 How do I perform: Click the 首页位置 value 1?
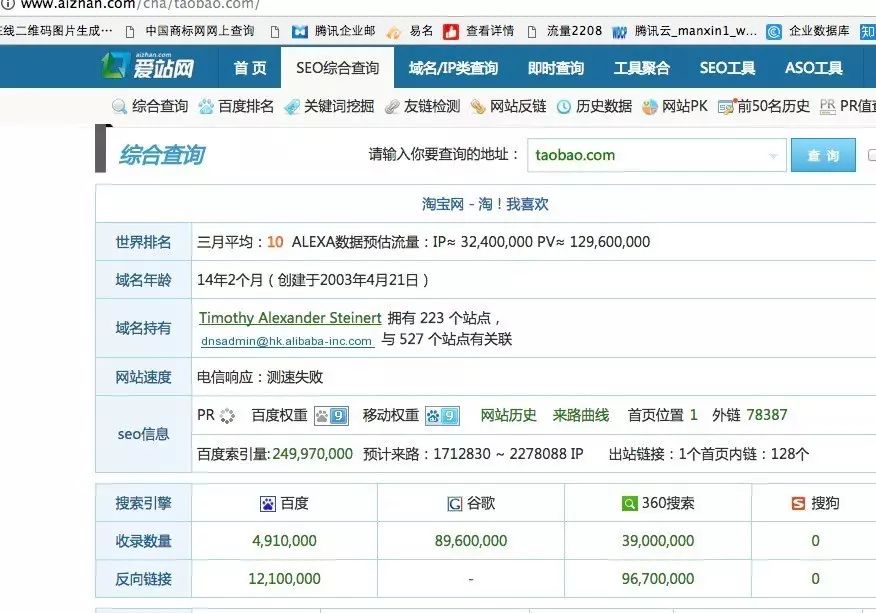click(x=694, y=415)
